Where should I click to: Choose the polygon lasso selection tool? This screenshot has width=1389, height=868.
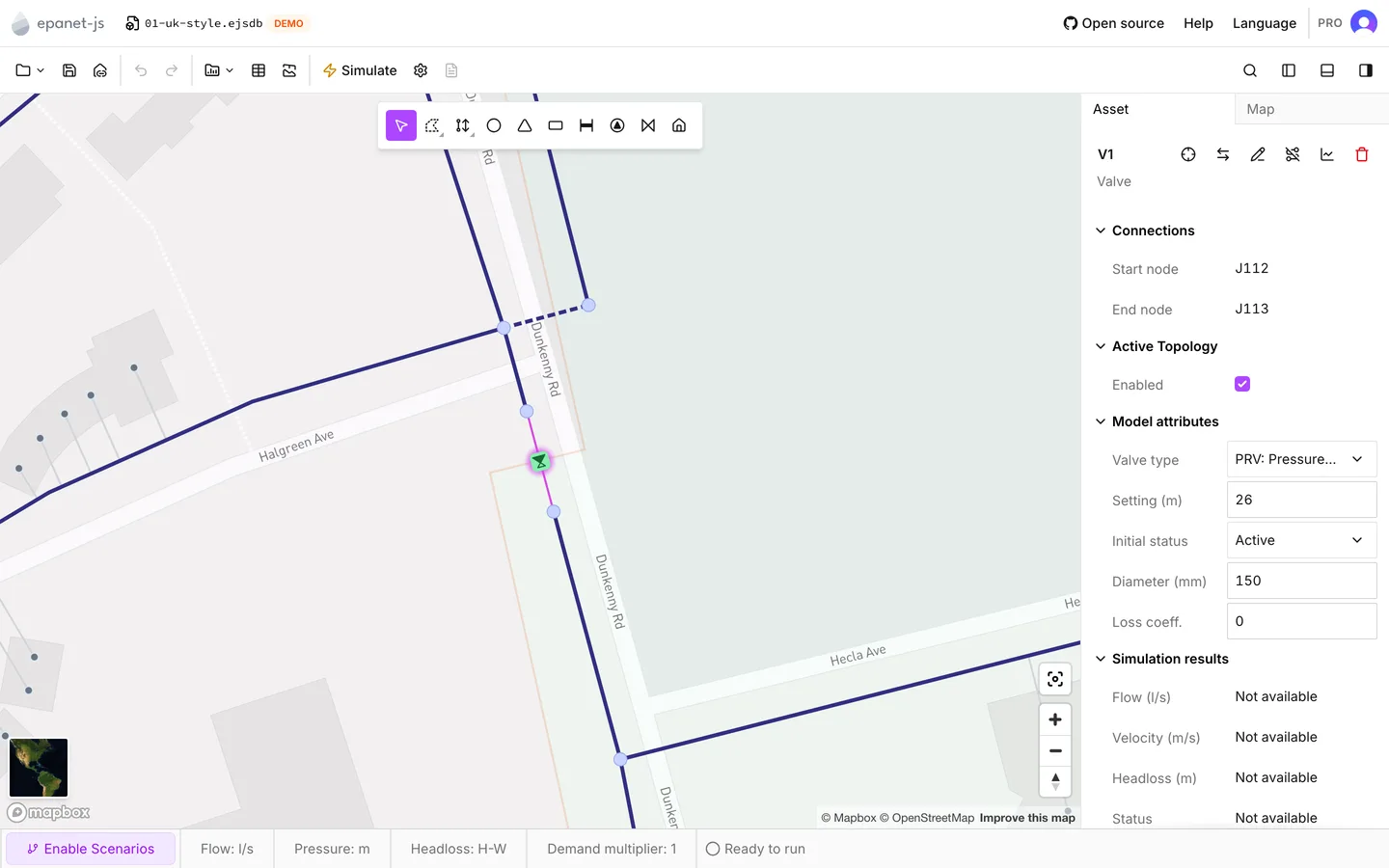coord(432,125)
